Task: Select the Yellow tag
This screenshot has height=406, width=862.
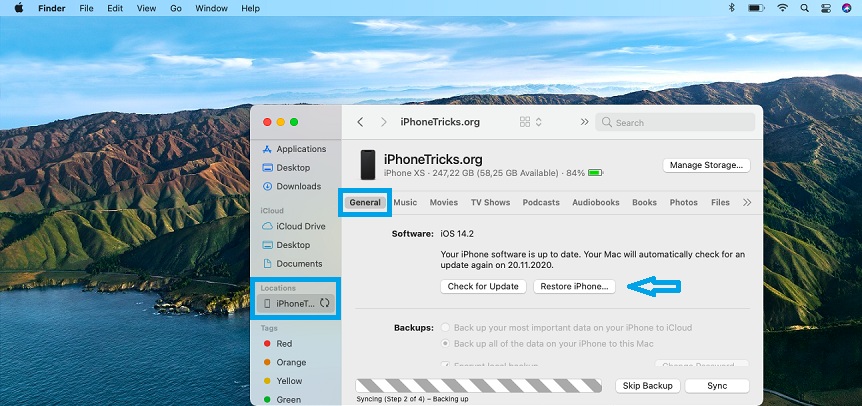Action: [x=283, y=381]
